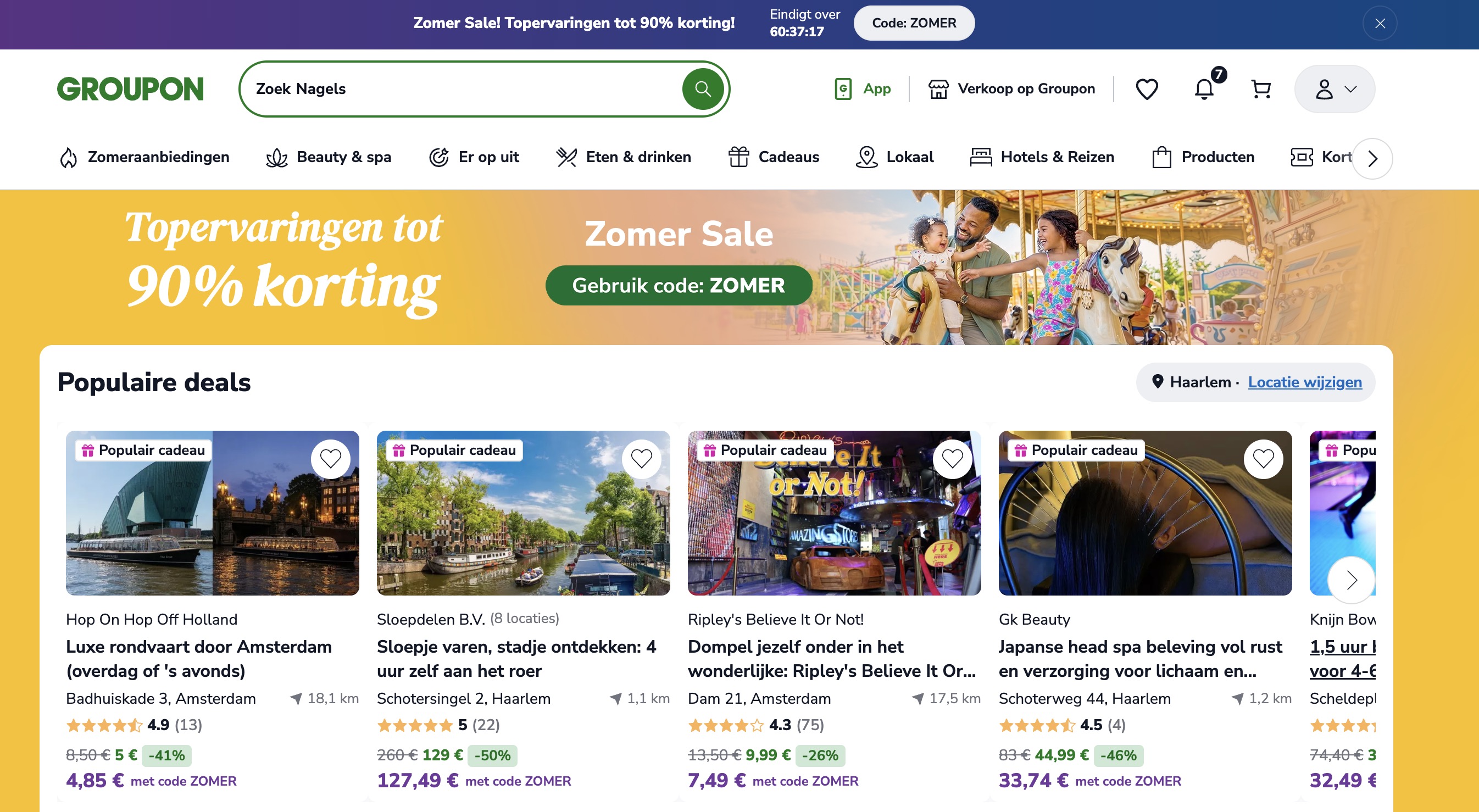Click the Amsterdam canal boat tour thumbnail
The width and height of the screenshot is (1479, 812).
pos(213,513)
